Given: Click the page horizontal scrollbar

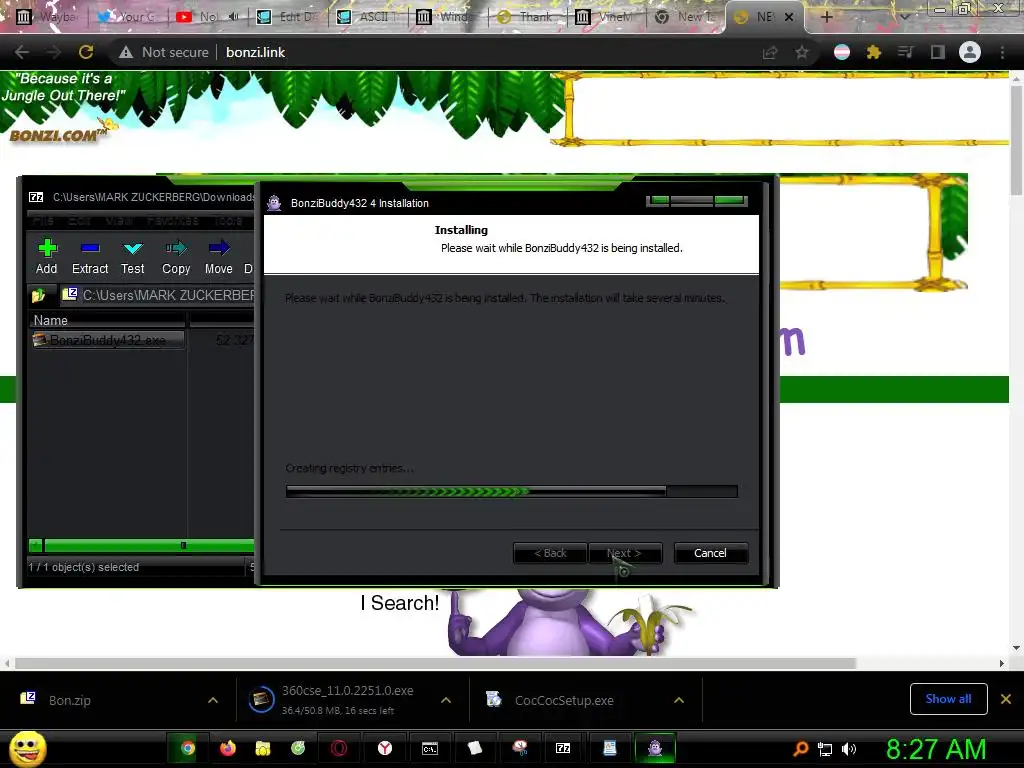Looking at the screenshot, I should click(435, 664).
